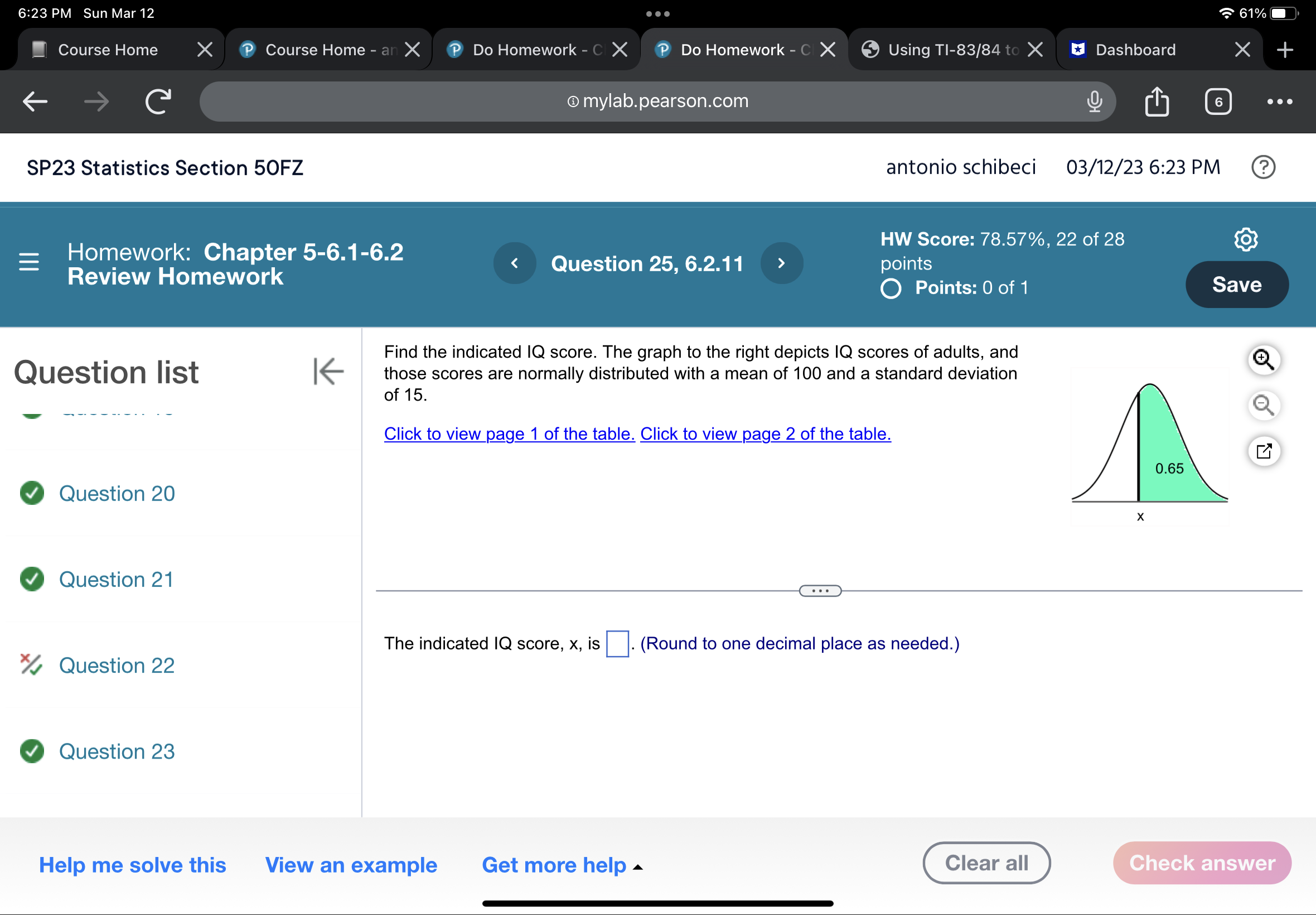Click the Save button
The height and width of the screenshot is (915, 1316).
[x=1236, y=285]
